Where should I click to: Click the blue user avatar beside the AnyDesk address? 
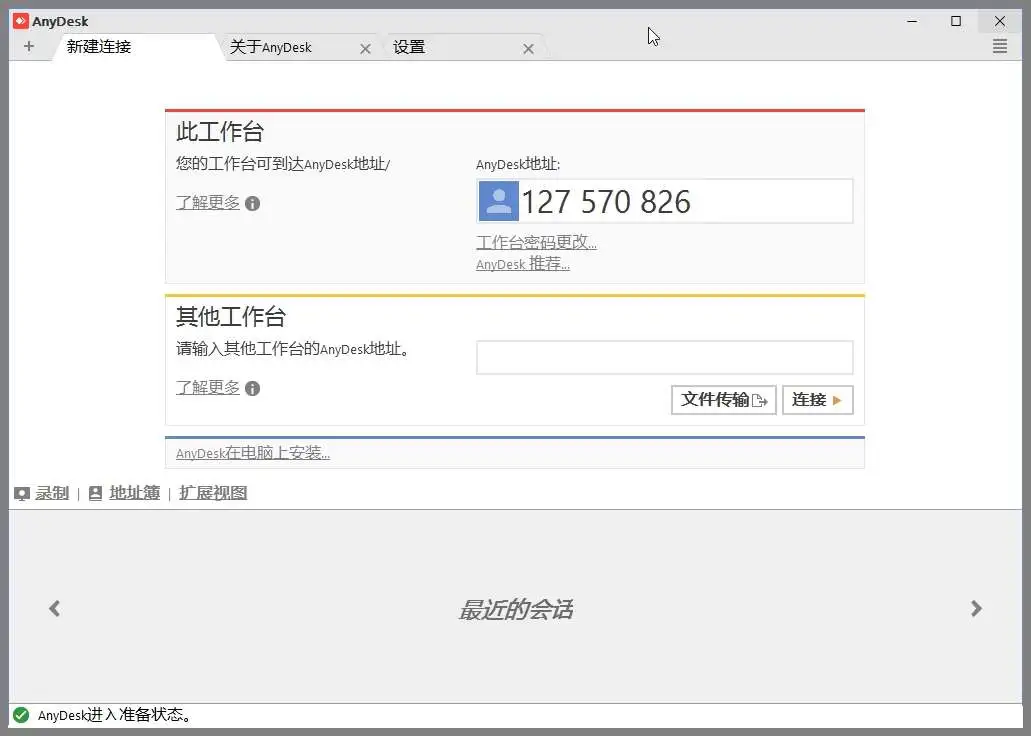(x=497, y=201)
